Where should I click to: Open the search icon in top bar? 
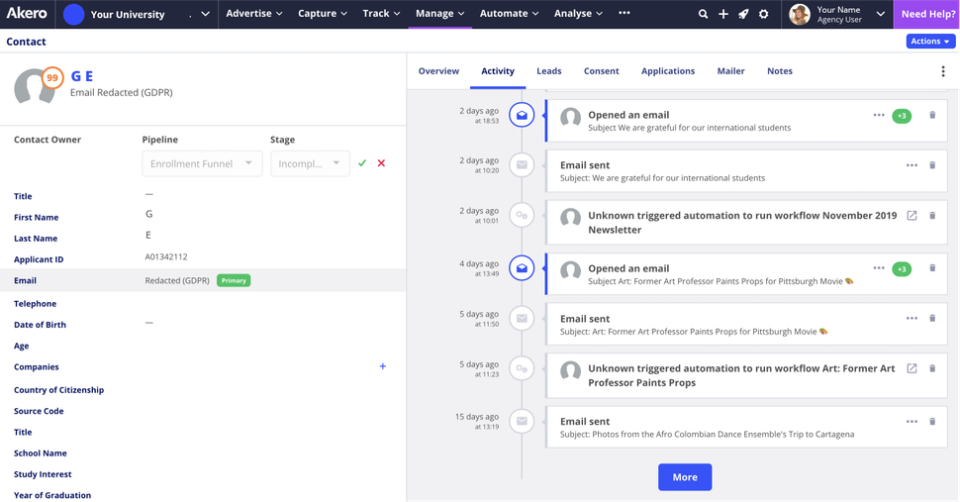(x=703, y=13)
